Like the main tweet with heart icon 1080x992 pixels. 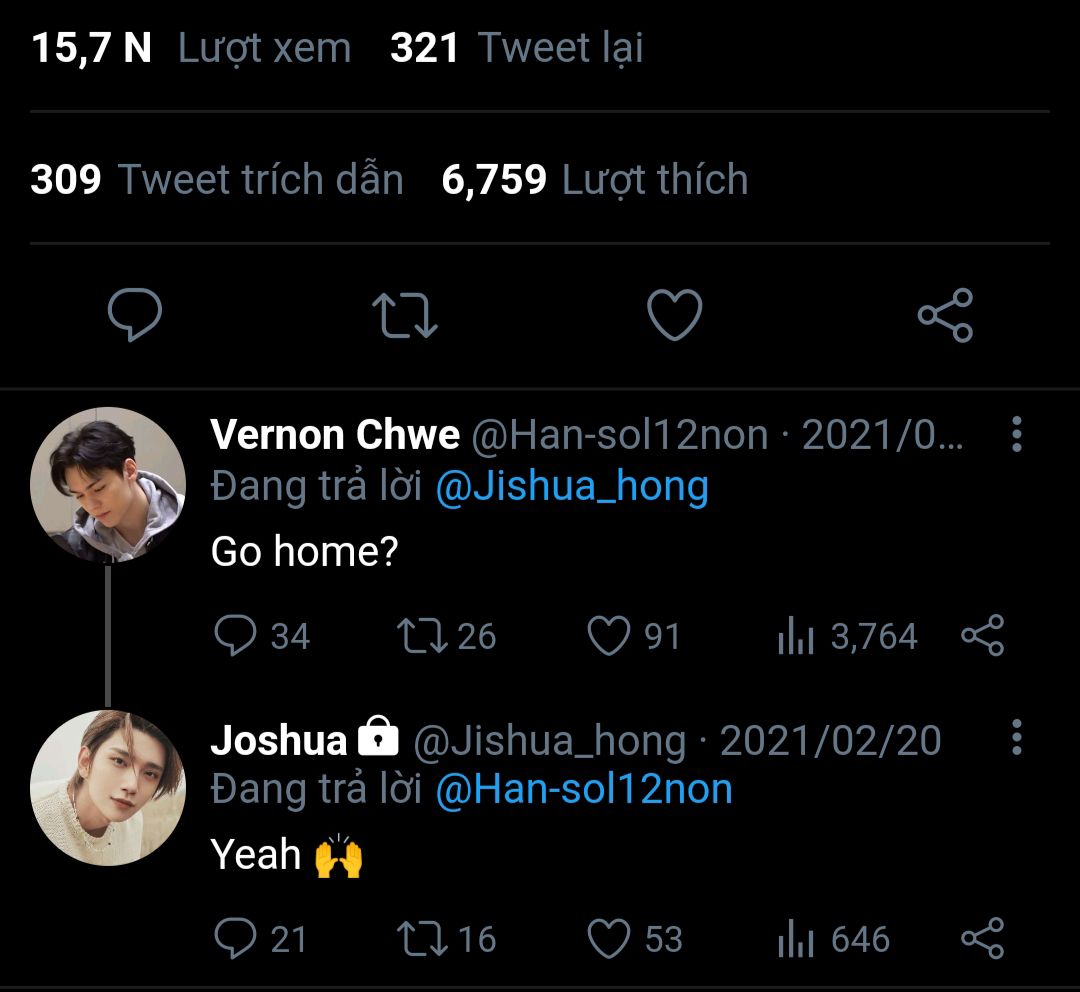(675, 316)
